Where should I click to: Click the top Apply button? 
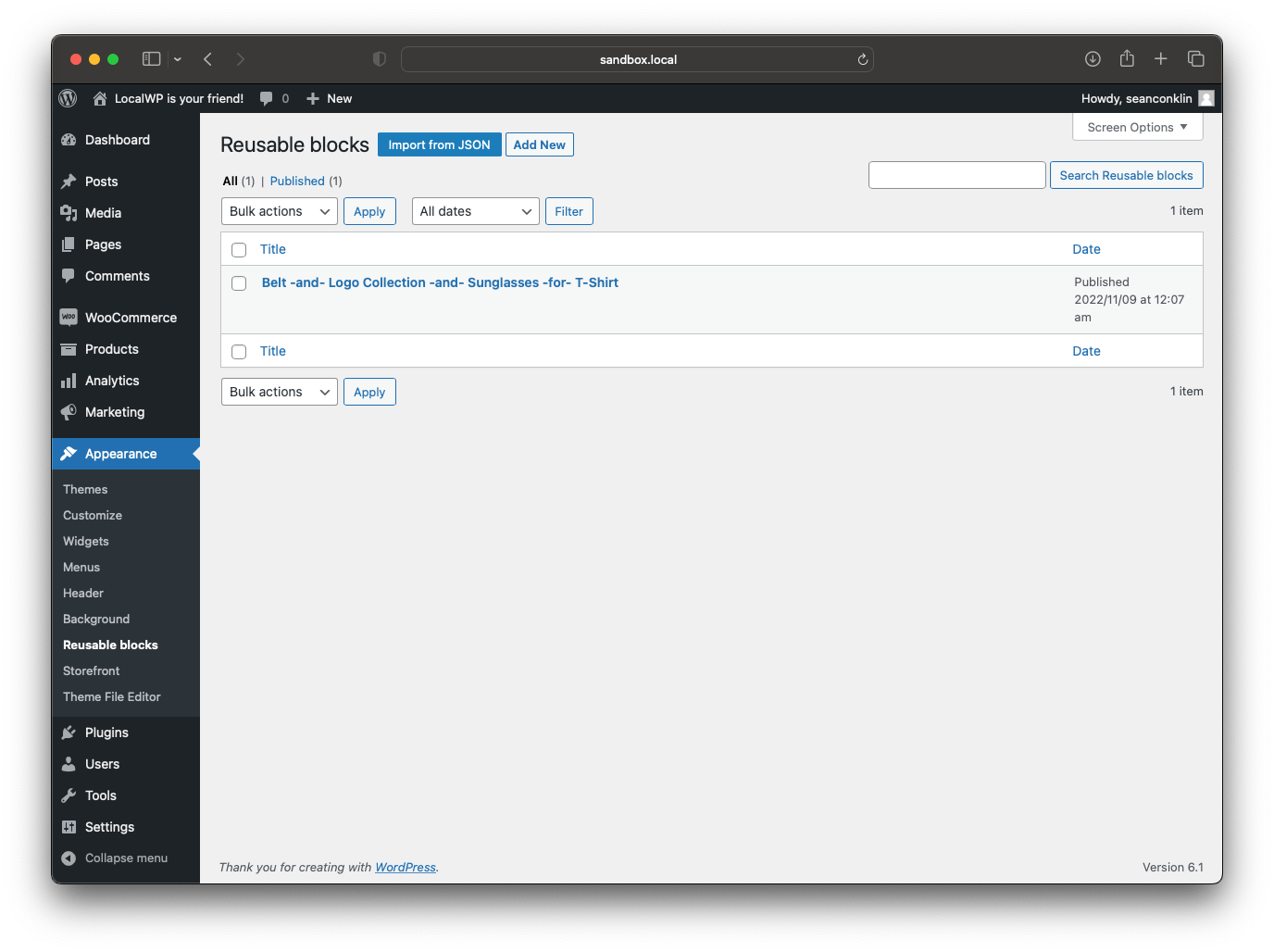point(369,211)
